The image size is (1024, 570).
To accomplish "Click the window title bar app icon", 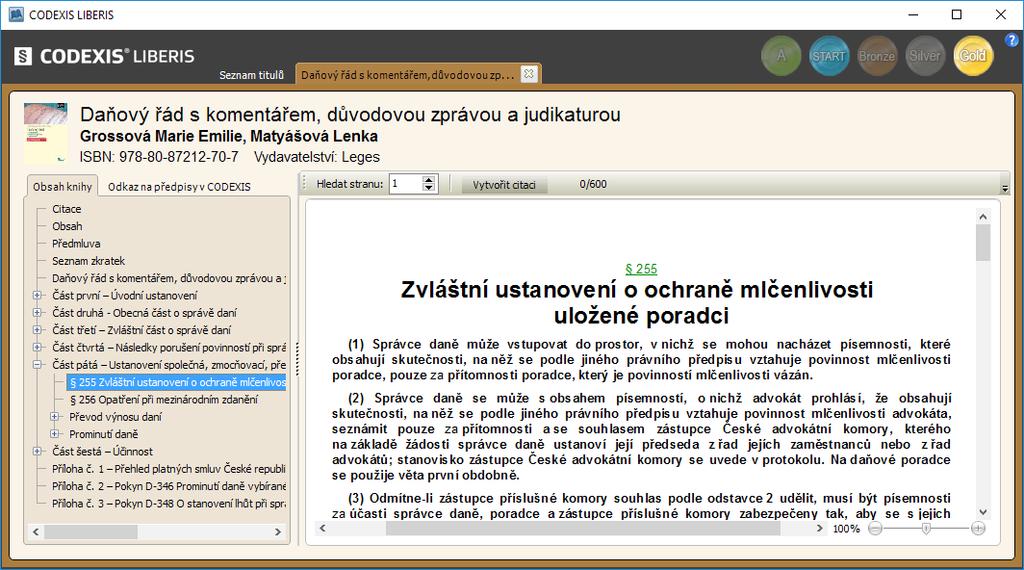I will pos(16,14).
